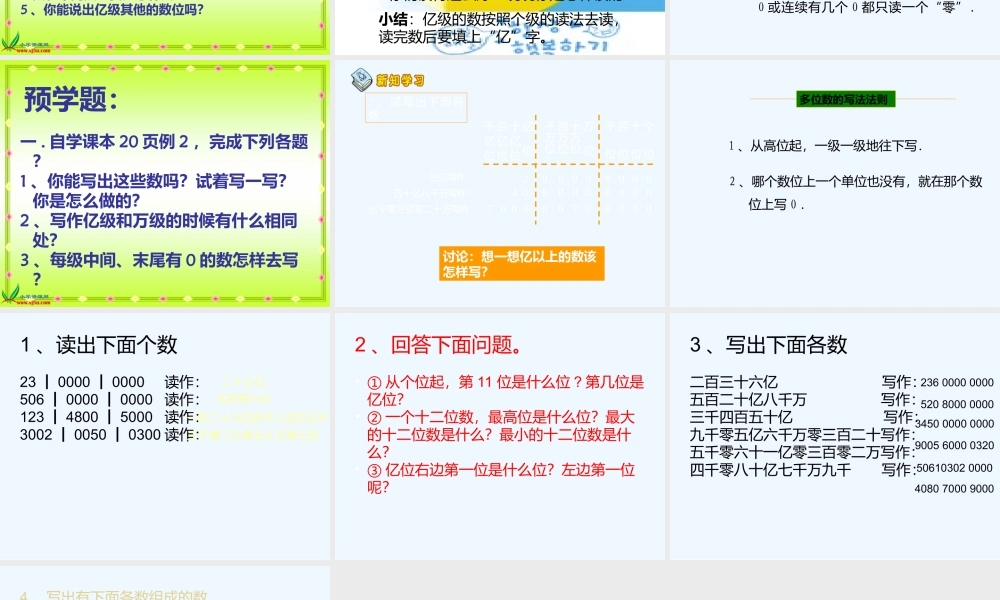Click the text 都只读一个 "零"
Viewport: 1000px width, 600px height.
913,8
